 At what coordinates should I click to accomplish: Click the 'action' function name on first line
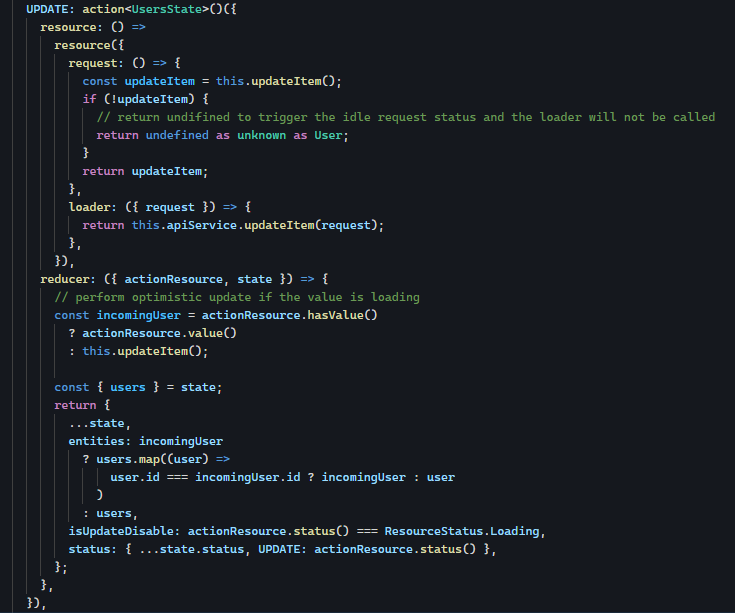point(103,9)
